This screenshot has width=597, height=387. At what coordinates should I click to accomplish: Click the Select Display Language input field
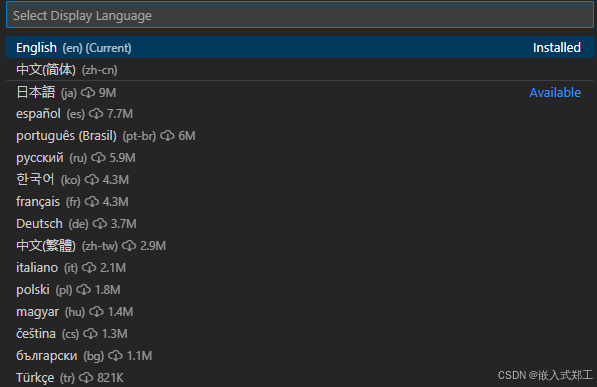point(300,16)
